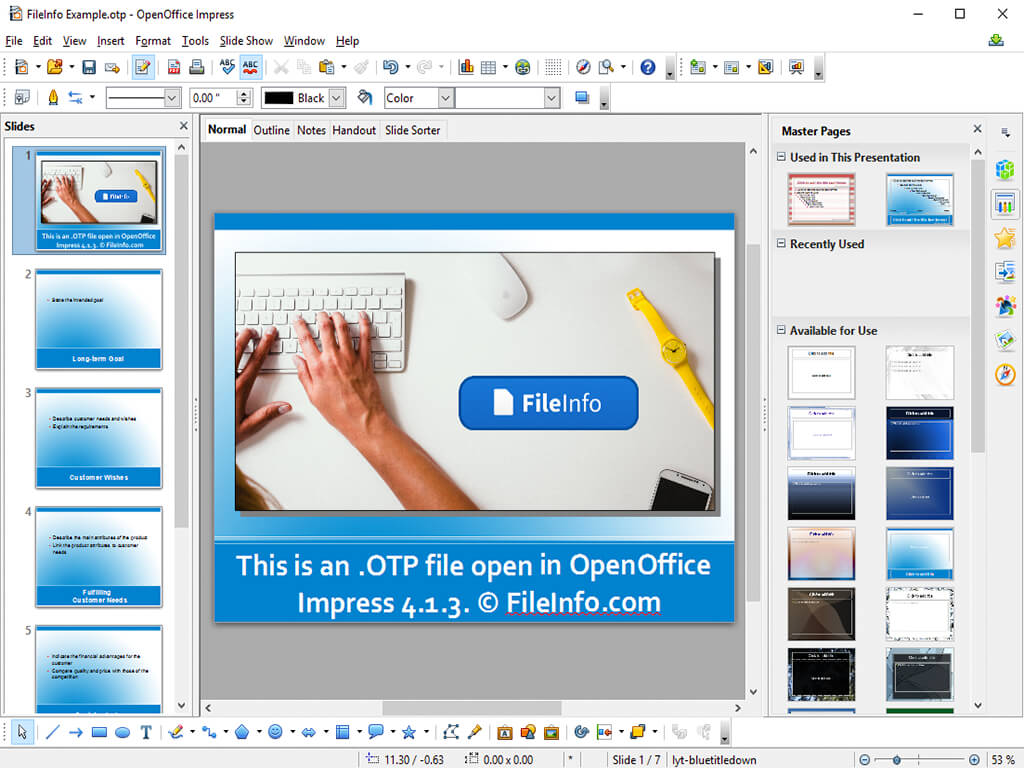Switch to the Outline tab

[272, 130]
